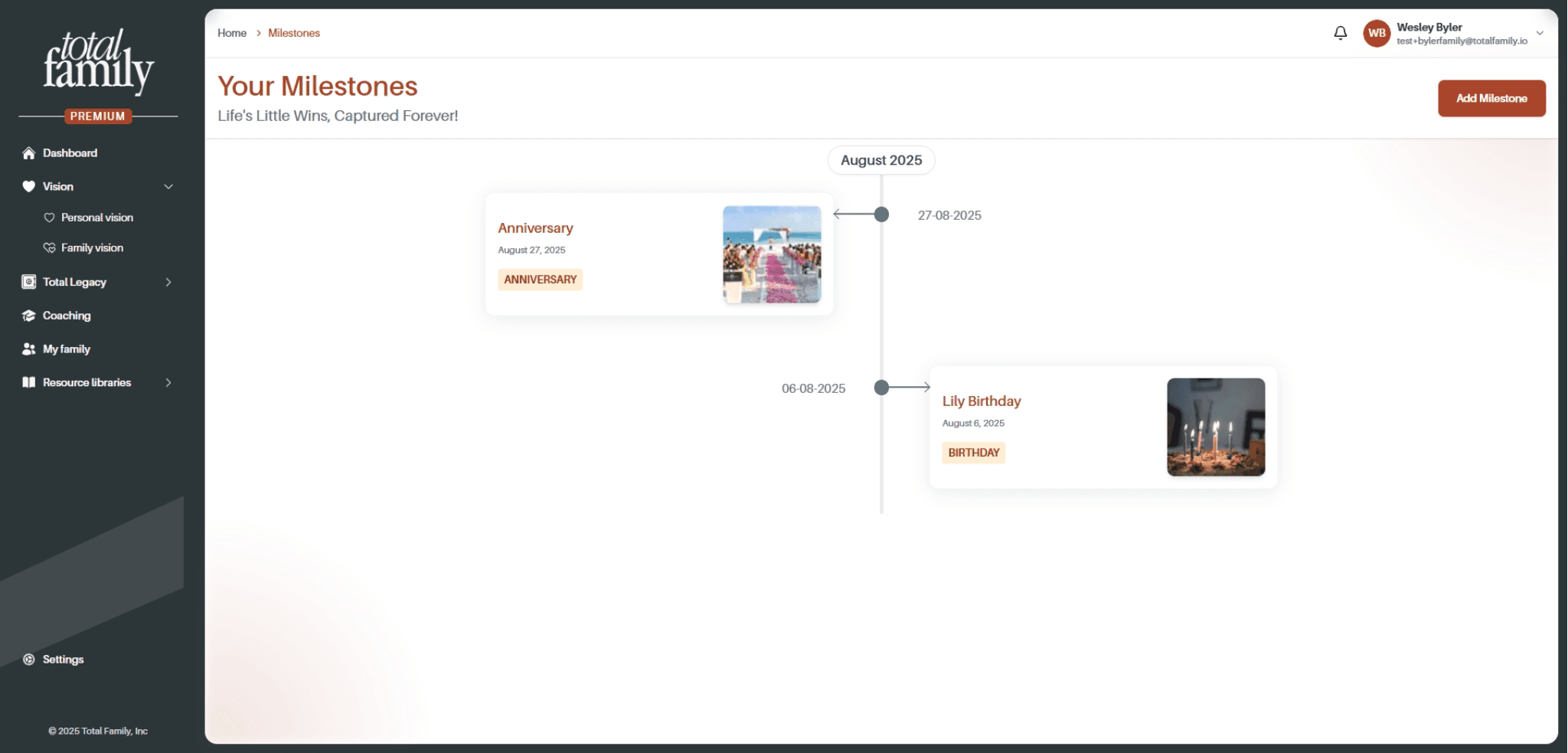This screenshot has height=753, width=1568.
Task: Open notifications bell
Action: point(1341,33)
